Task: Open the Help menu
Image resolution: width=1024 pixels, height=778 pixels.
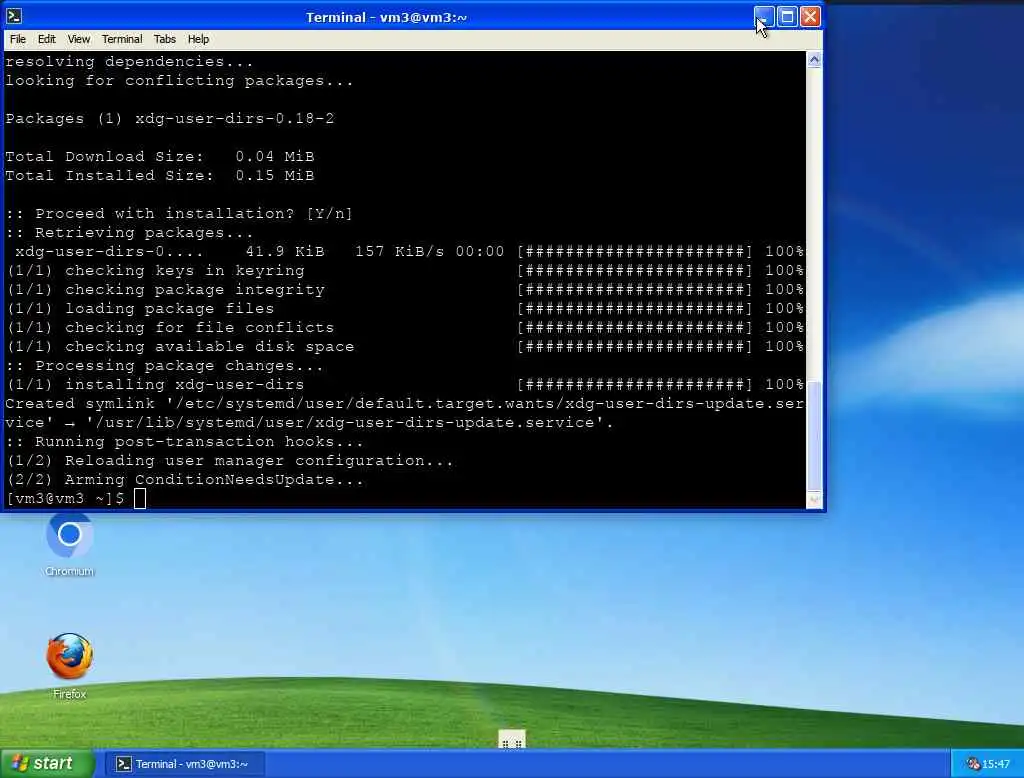Action: [x=198, y=39]
